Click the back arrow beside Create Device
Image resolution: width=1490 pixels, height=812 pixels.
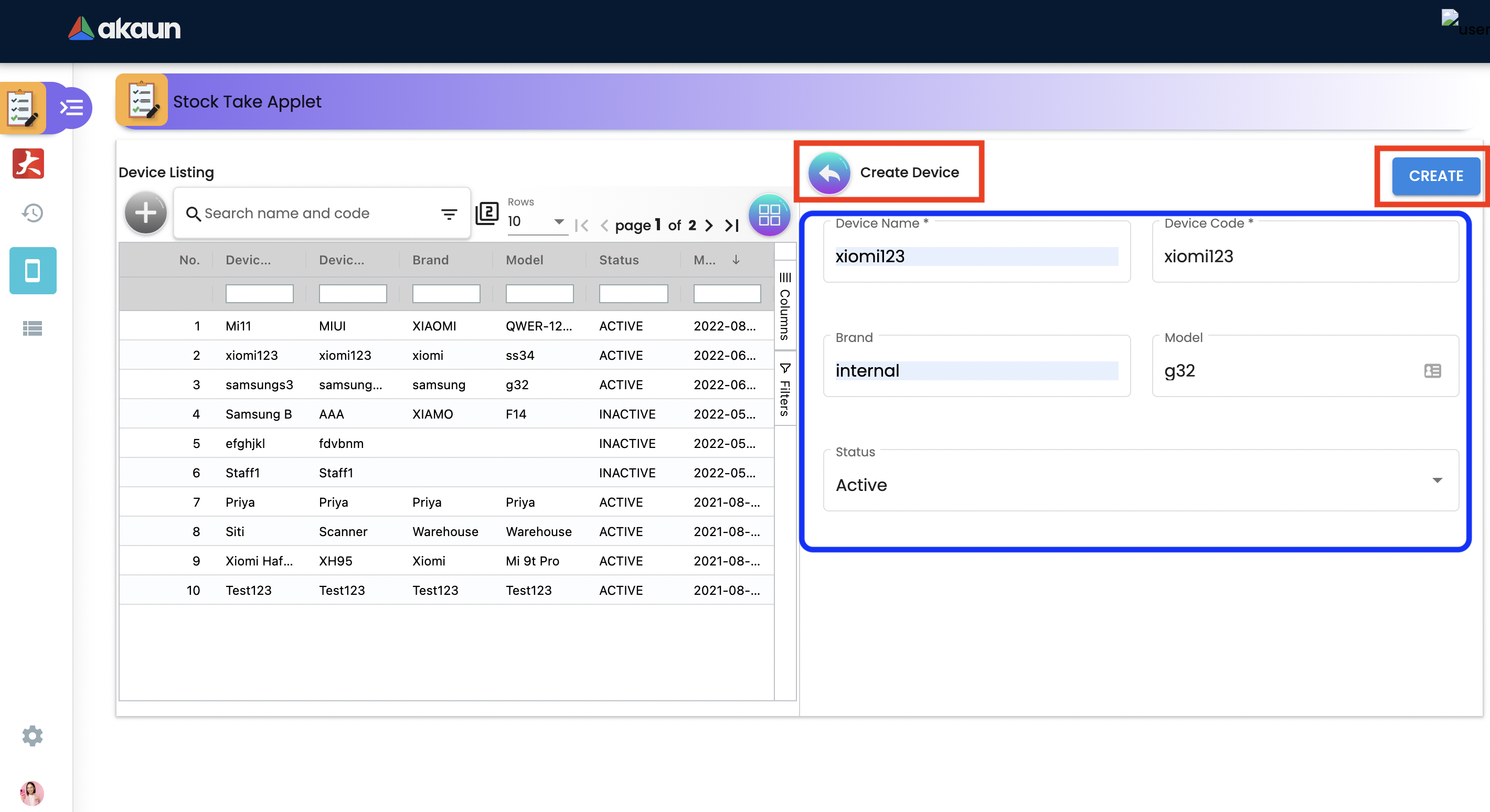828,173
